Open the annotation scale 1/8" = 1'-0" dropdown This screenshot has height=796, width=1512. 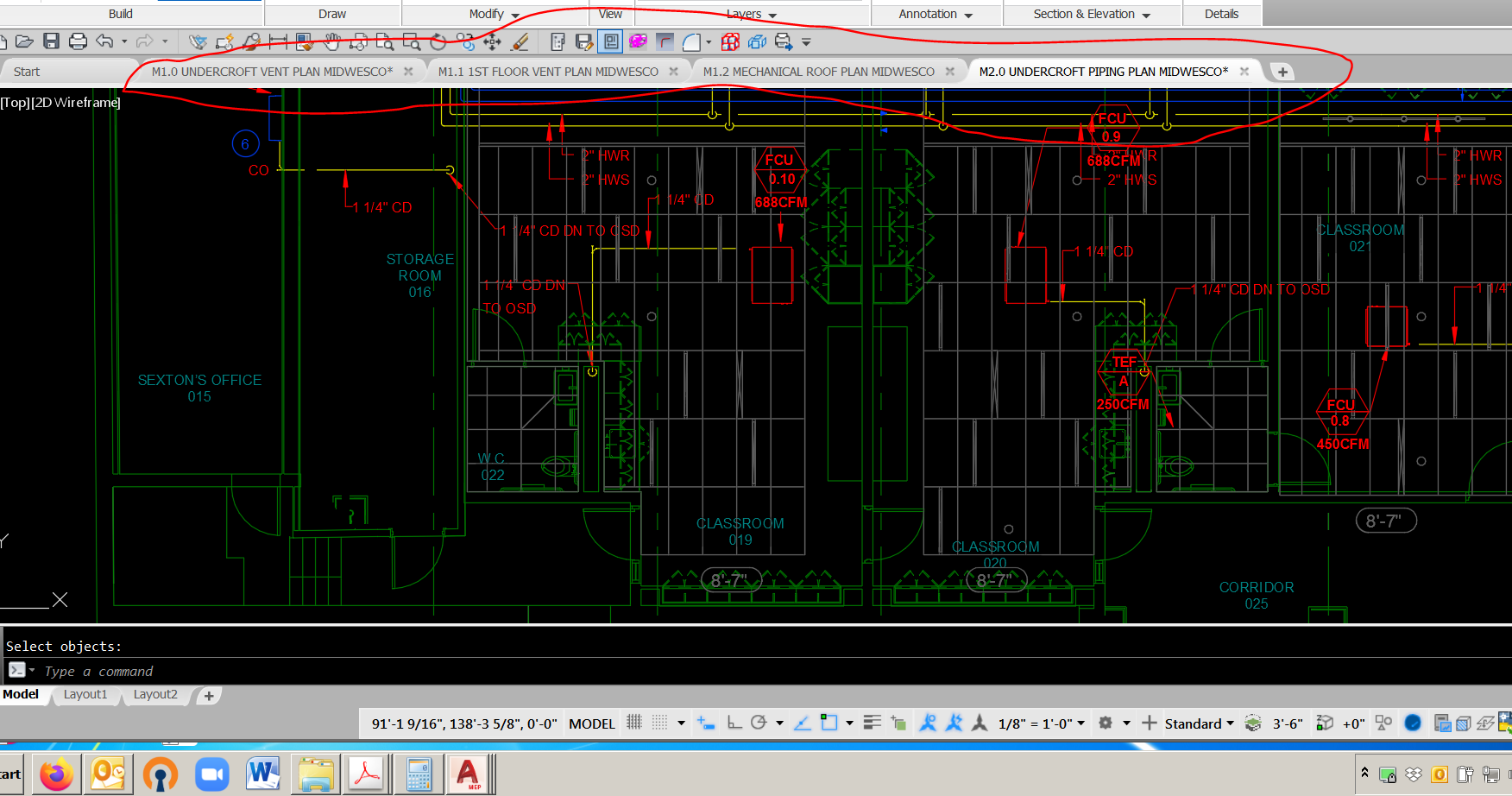point(1081,723)
